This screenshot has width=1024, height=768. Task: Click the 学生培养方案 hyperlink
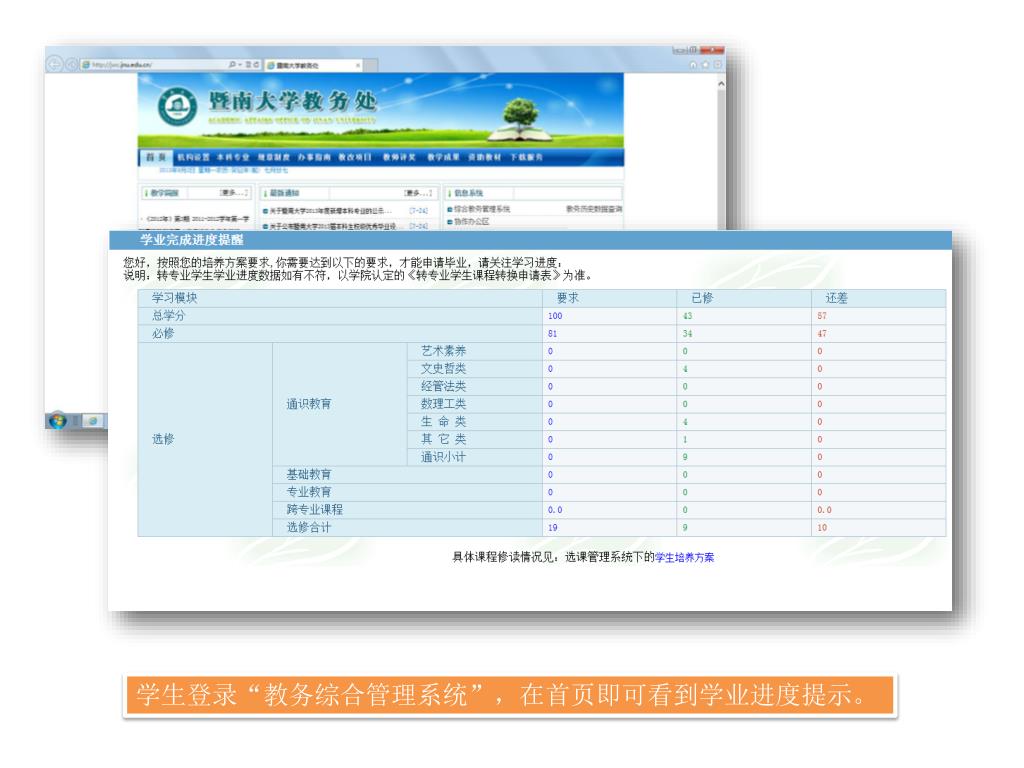pyautogui.click(x=684, y=558)
